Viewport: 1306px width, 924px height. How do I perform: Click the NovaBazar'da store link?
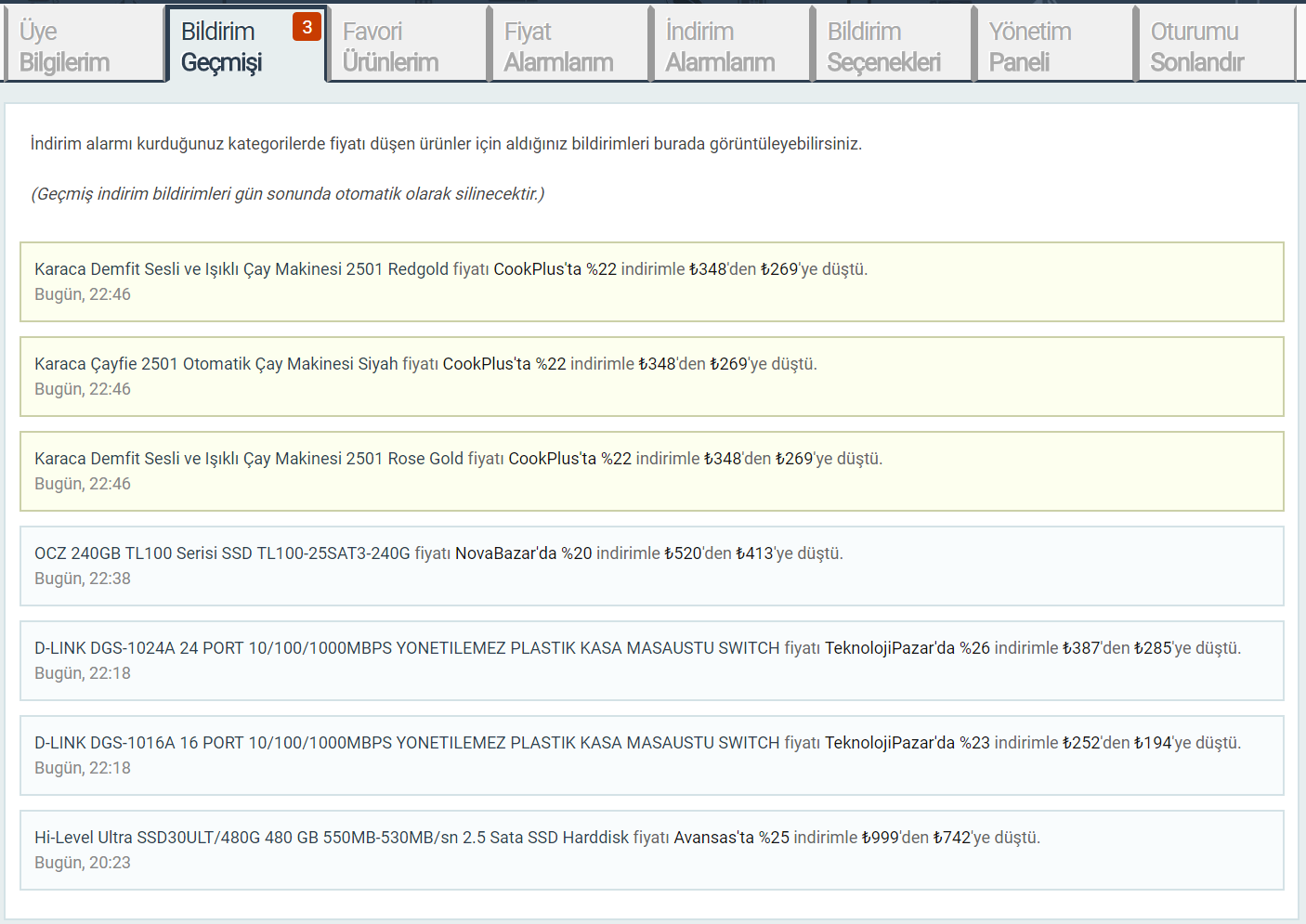pyautogui.click(x=505, y=553)
